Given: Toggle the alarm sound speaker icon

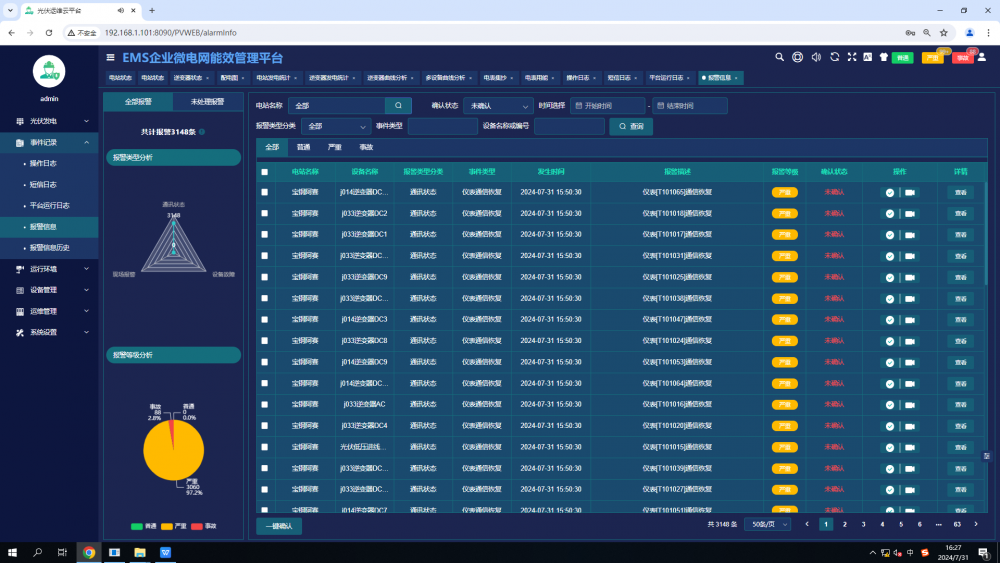Looking at the screenshot, I should point(816,57).
